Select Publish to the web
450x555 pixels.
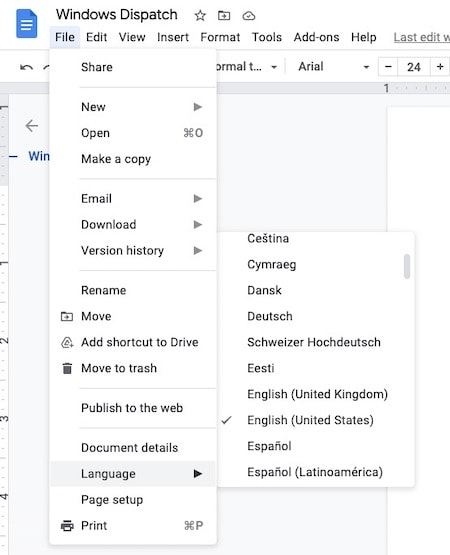[133, 408]
